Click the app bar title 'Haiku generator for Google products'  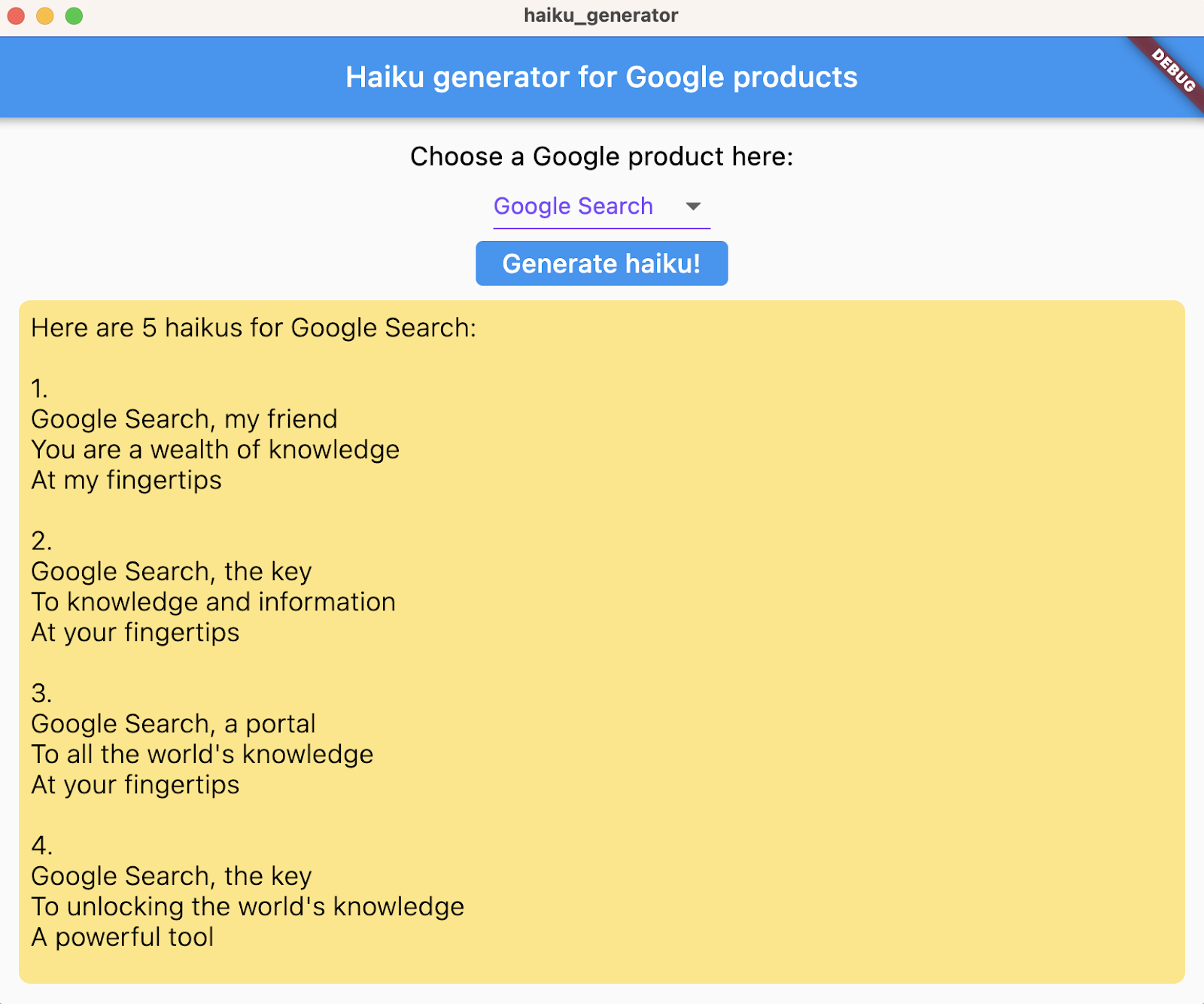click(601, 77)
